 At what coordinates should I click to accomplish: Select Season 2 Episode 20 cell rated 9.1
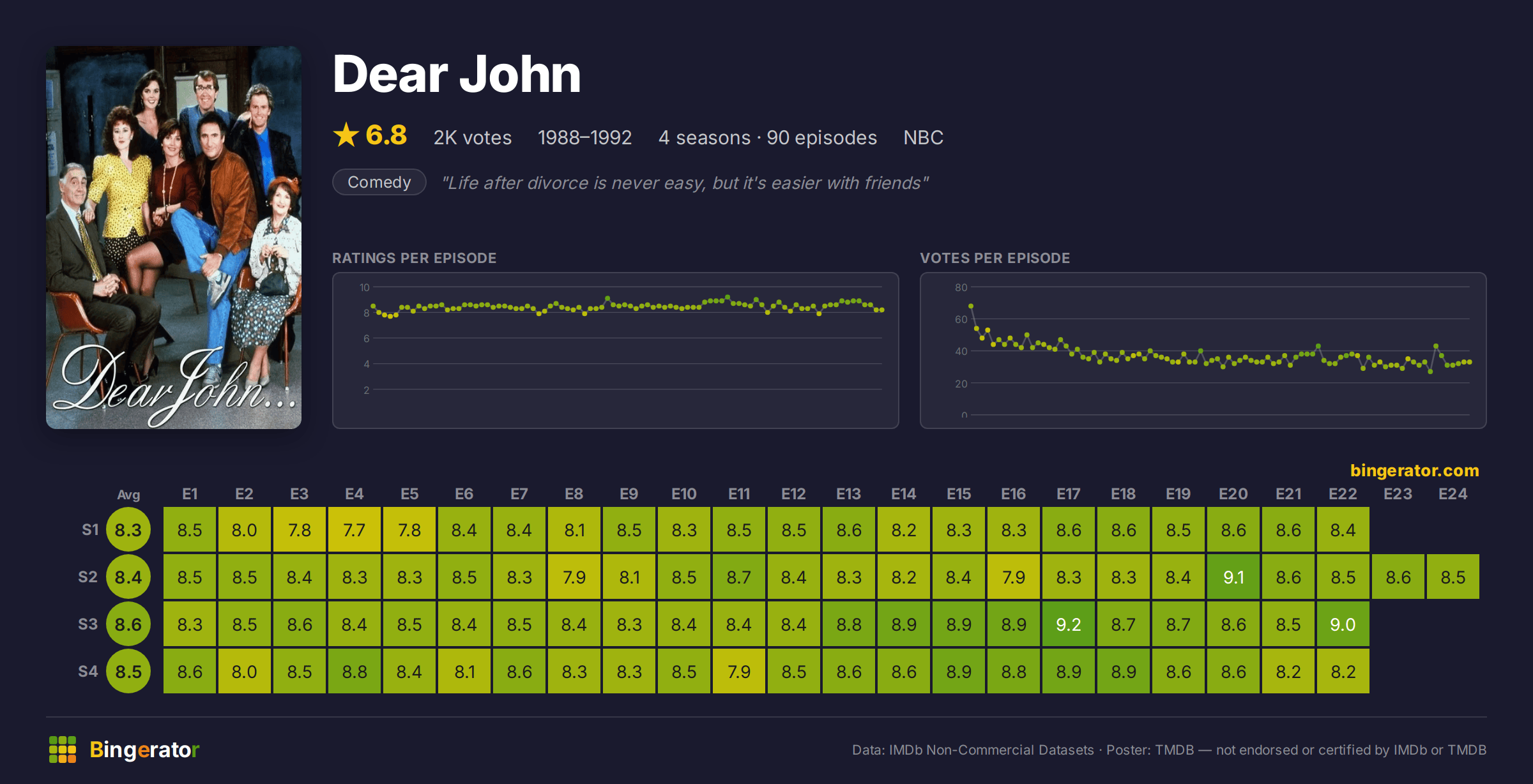click(x=1233, y=577)
